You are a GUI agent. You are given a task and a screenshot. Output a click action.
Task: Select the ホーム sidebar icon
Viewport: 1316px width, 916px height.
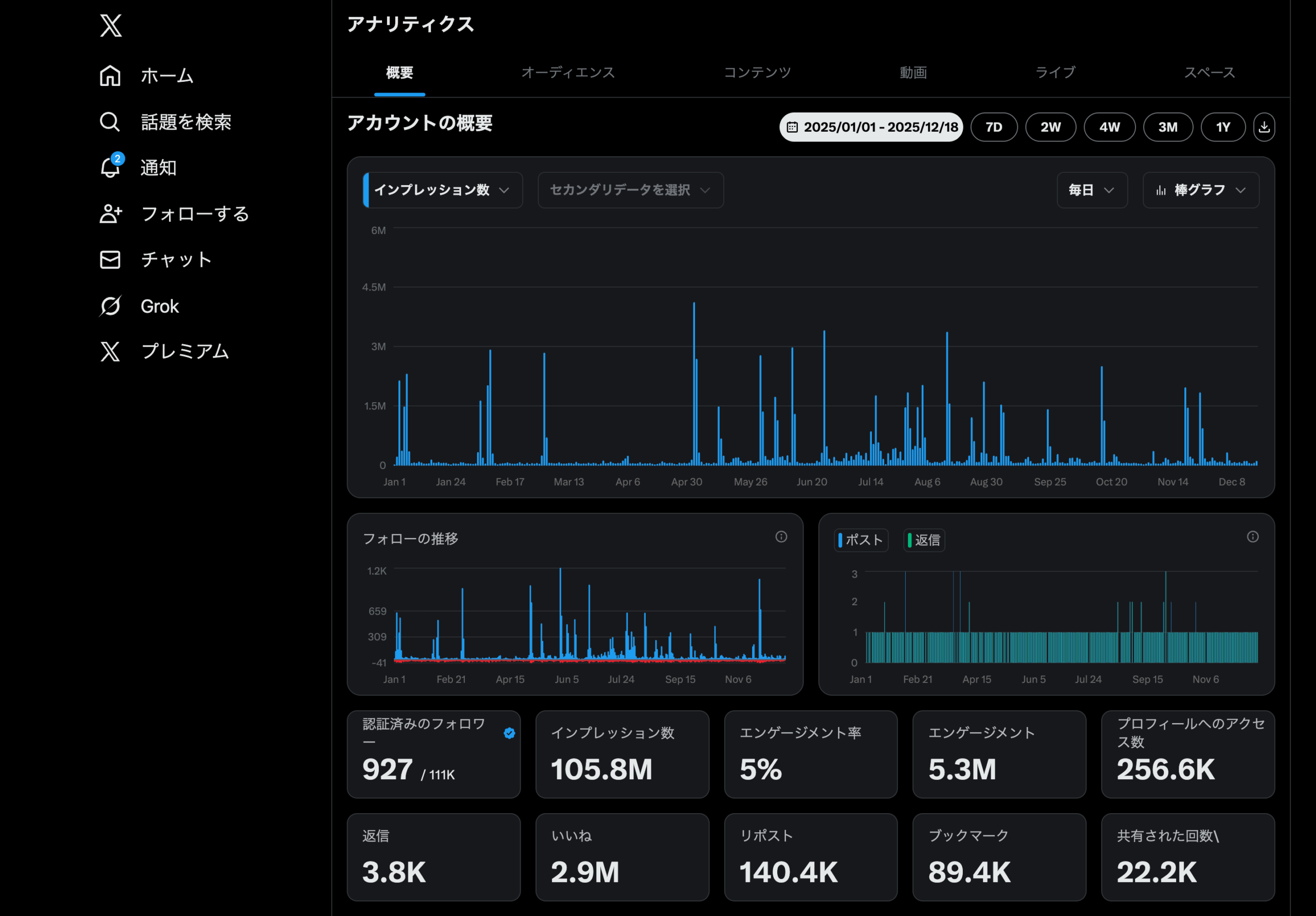(x=109, y=75)
